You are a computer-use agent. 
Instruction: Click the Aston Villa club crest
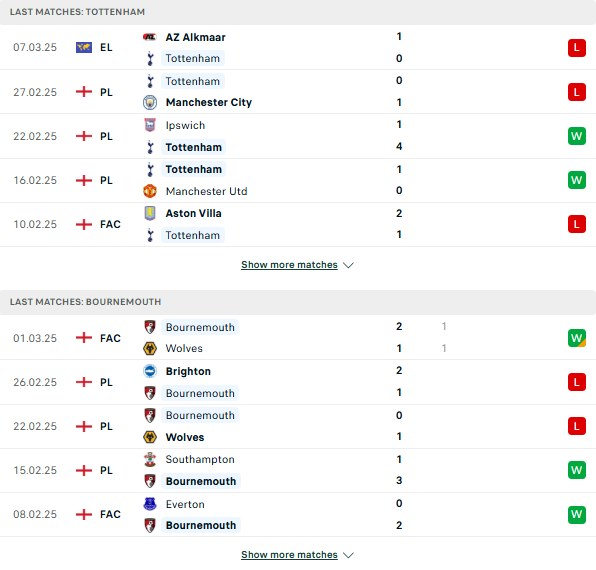[x=150, y=213]
